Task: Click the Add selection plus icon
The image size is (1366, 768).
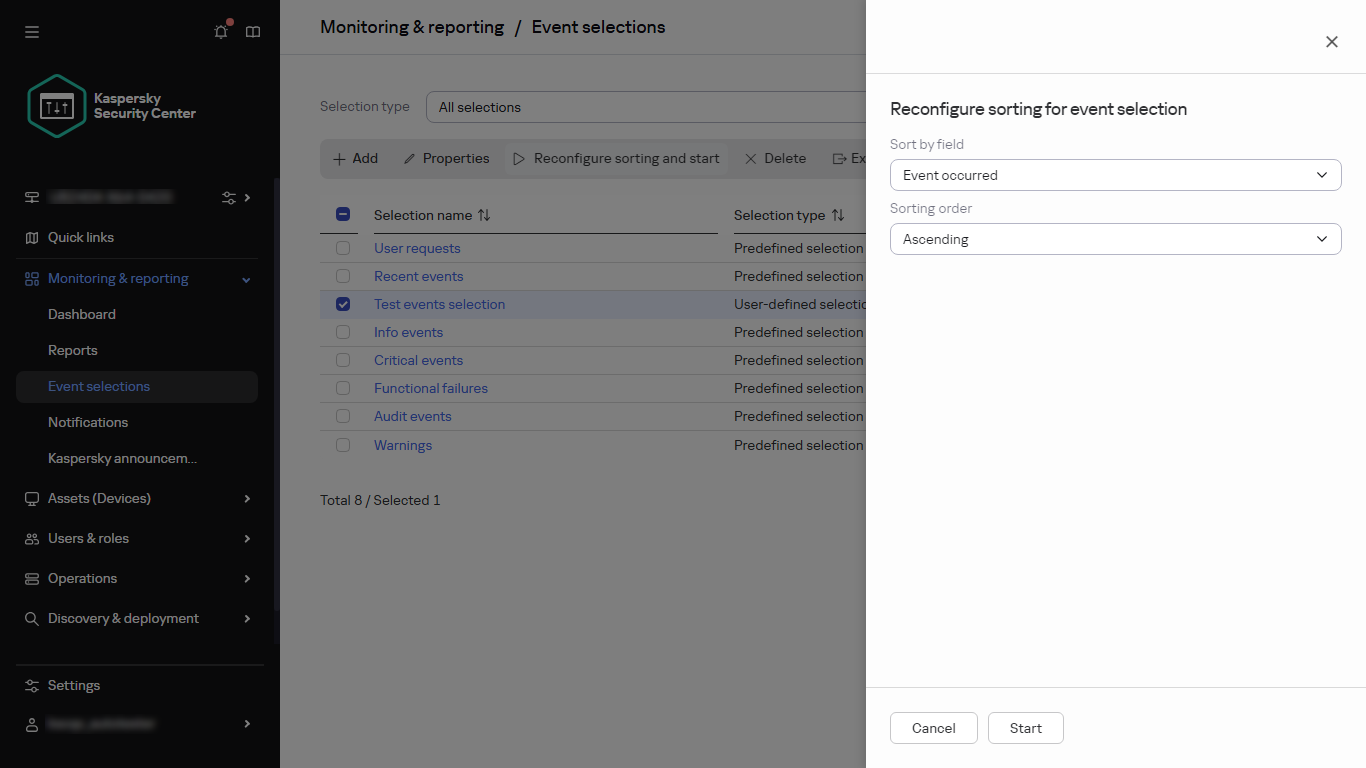Action: (341, 158)
